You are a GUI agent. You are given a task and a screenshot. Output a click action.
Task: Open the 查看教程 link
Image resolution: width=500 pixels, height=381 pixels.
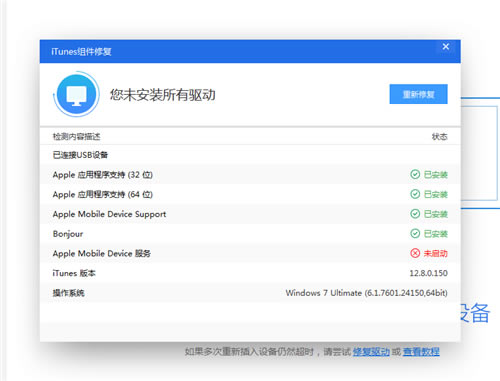coord(421,352)
